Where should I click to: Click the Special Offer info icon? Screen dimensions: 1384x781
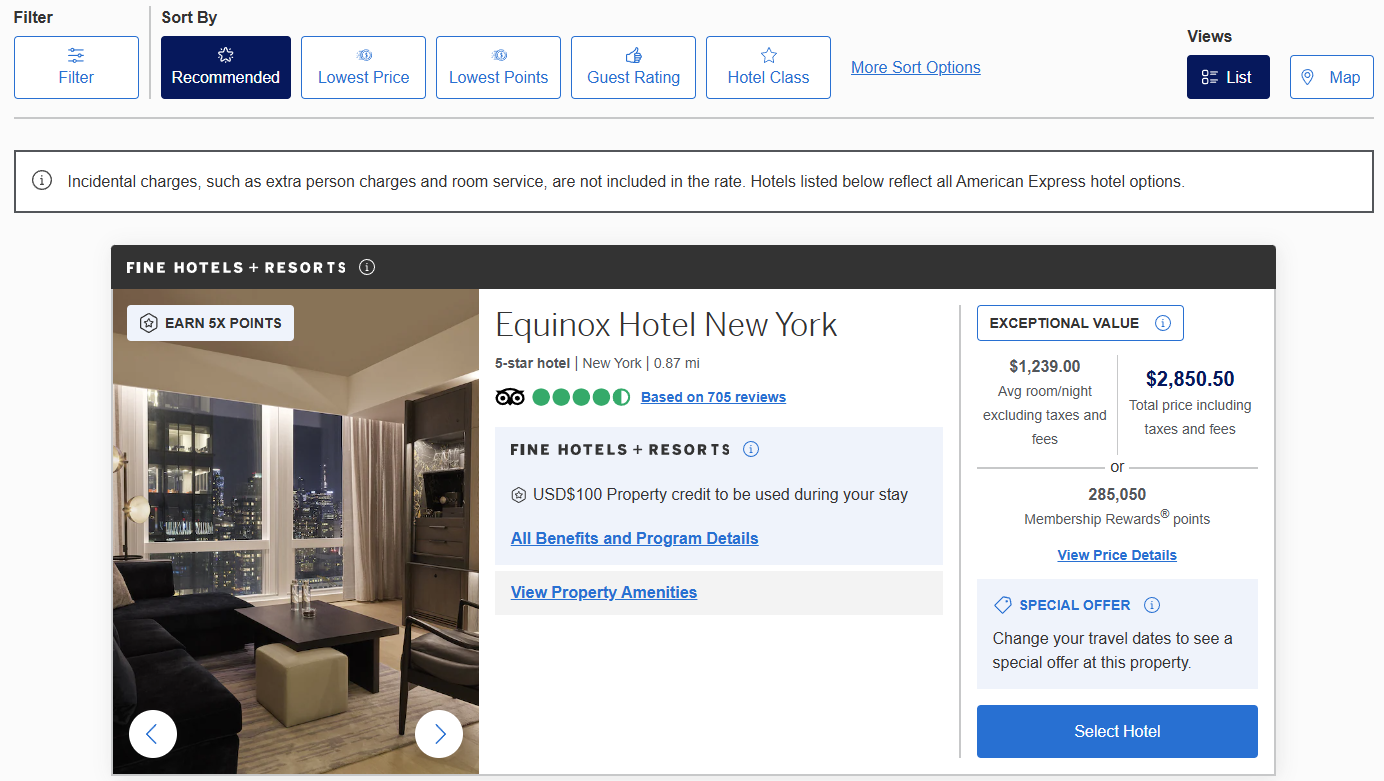coord(1151,605)
